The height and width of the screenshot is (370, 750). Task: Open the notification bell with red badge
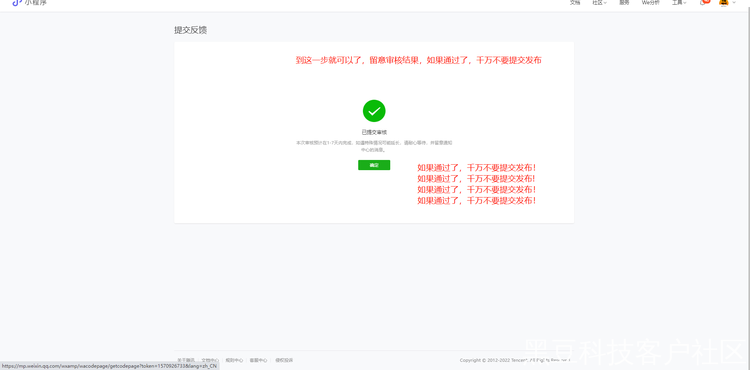click(x=705, y=2)
